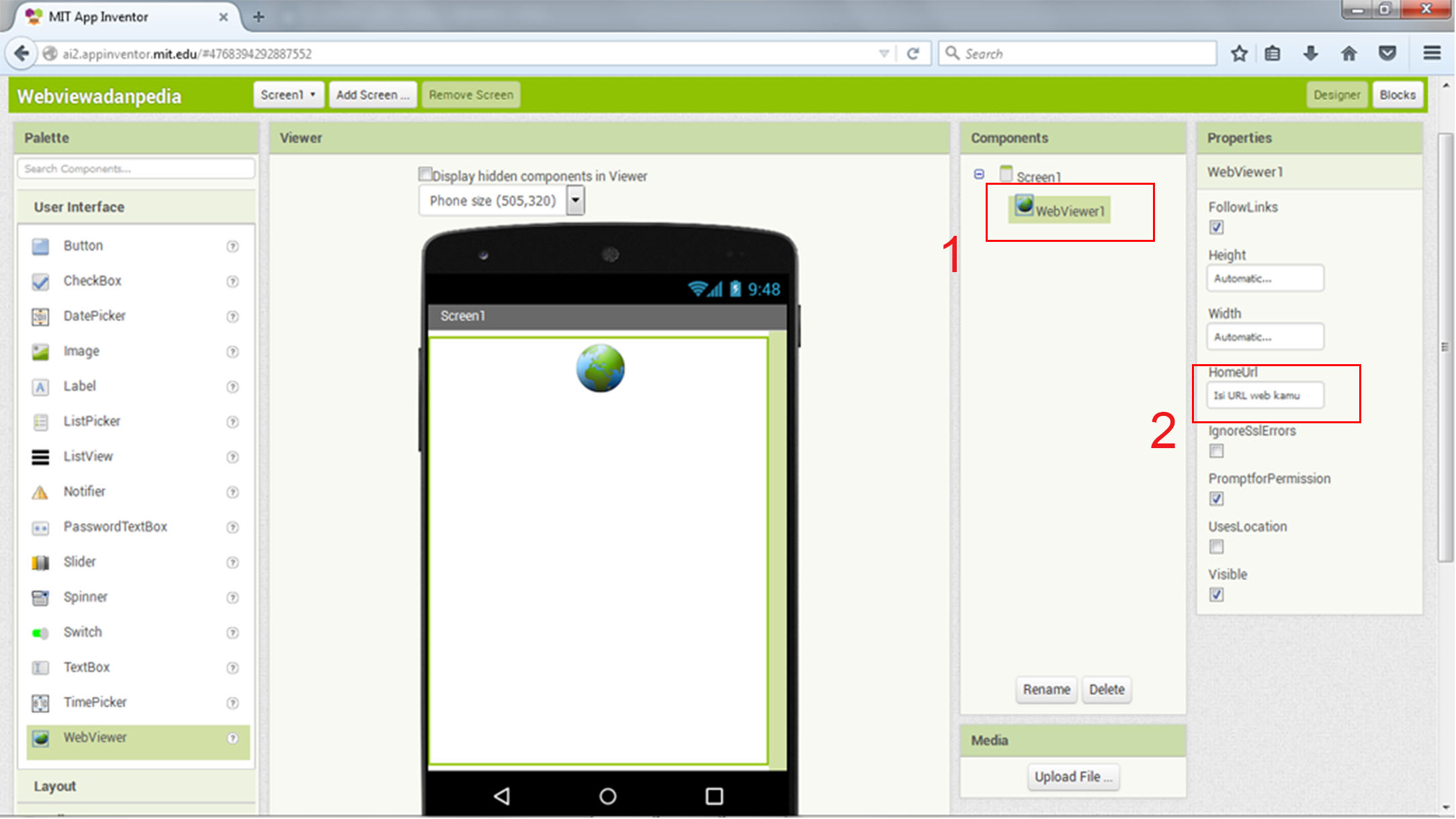Switch to the Blocks view

pyautogui.click(x=1397, y=95)
